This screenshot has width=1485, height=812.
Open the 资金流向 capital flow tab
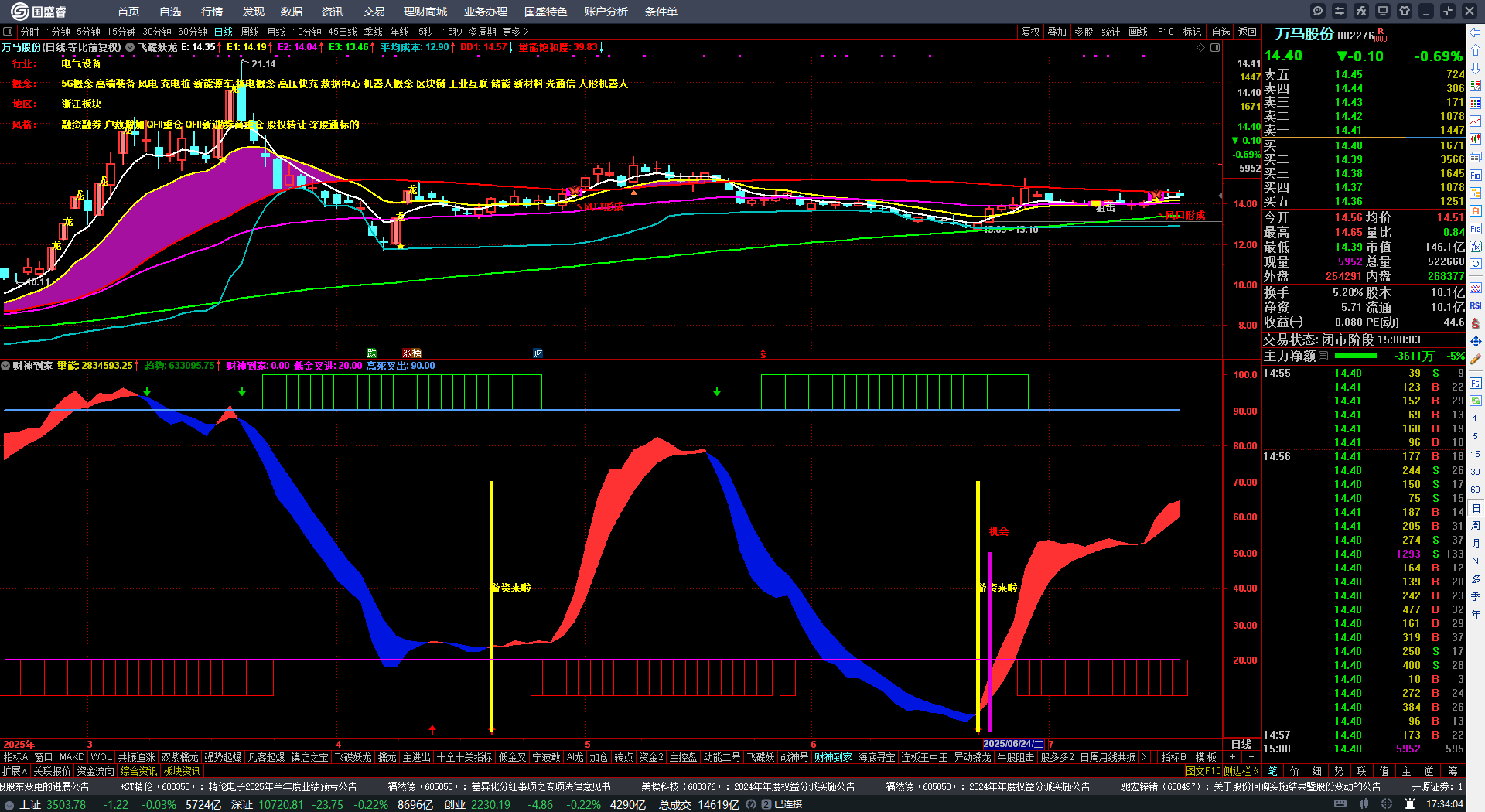tap(95, 771)
